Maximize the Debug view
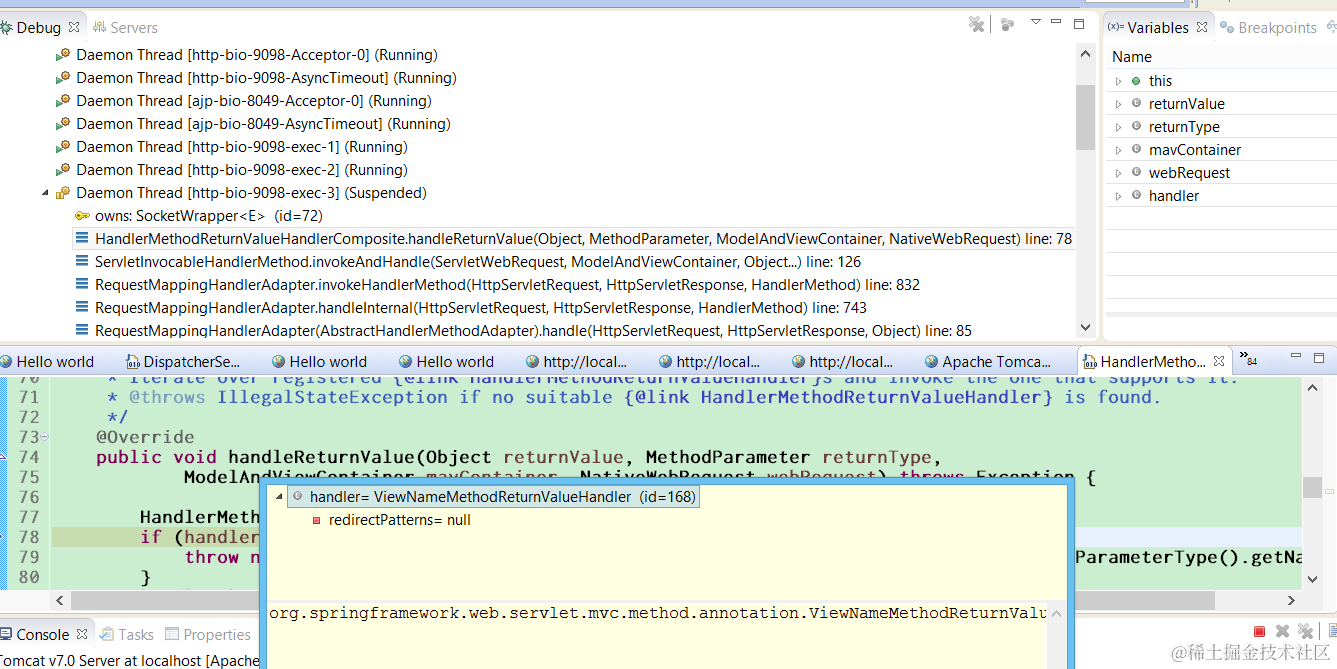The width and height of the screenshot is (1337, 669). pos(1079,23)
